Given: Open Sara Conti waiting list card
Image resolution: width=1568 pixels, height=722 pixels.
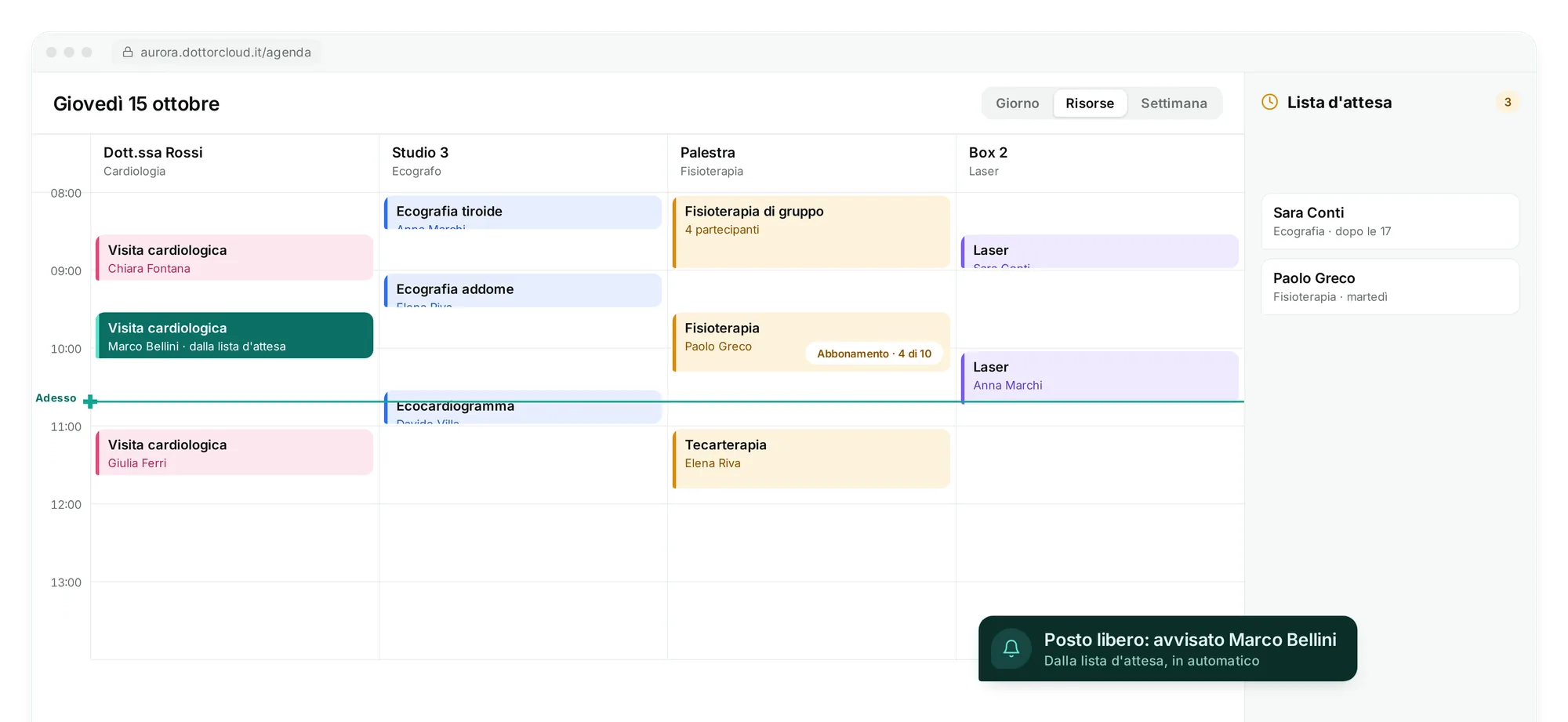Looking at the screenshot, I should point(1390,221).
